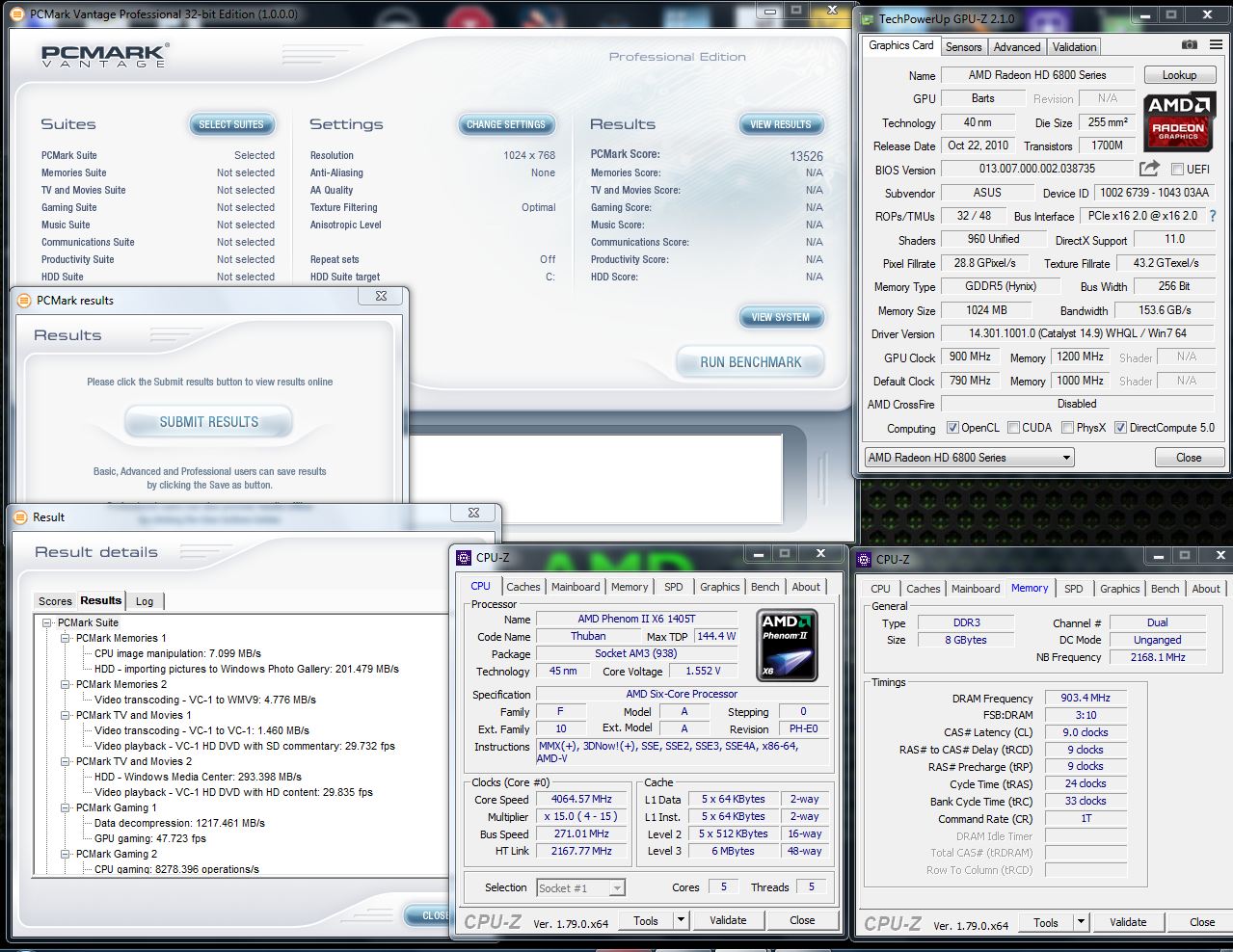Screen dimensions: 1233x952
Task: Open SPD tab in CPU-Z Memory window
Action: [x=1073, y=589]
